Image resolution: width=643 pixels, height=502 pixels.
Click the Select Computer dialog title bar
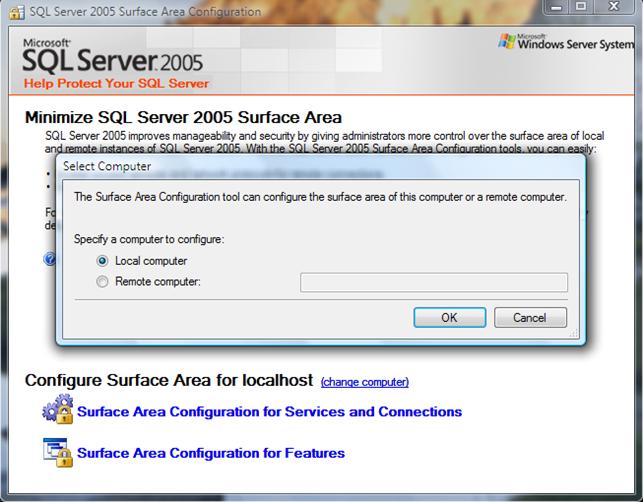300,165
